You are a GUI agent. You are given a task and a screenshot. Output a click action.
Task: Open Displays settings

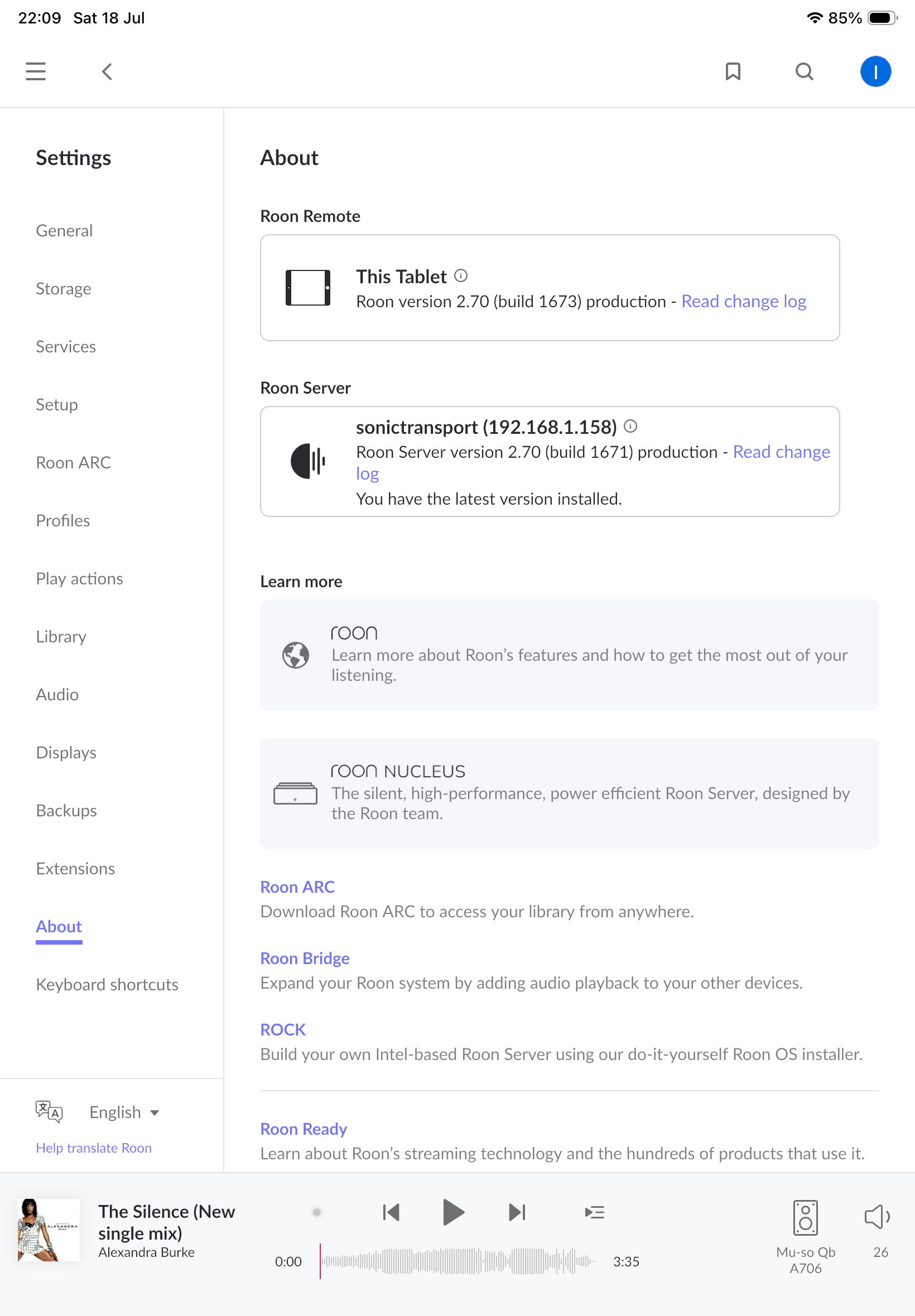click(66, 752)
